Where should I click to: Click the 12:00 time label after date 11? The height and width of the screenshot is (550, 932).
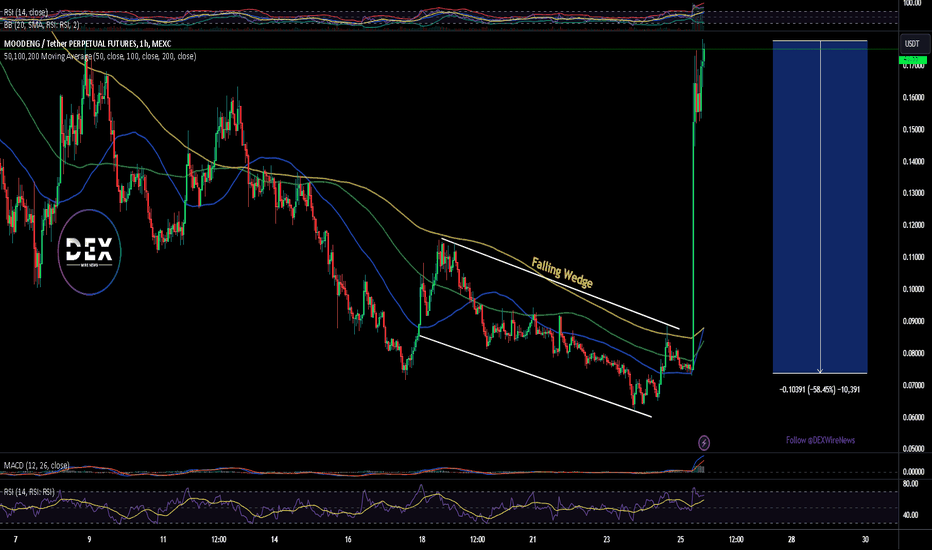click(x=219, y=540)
